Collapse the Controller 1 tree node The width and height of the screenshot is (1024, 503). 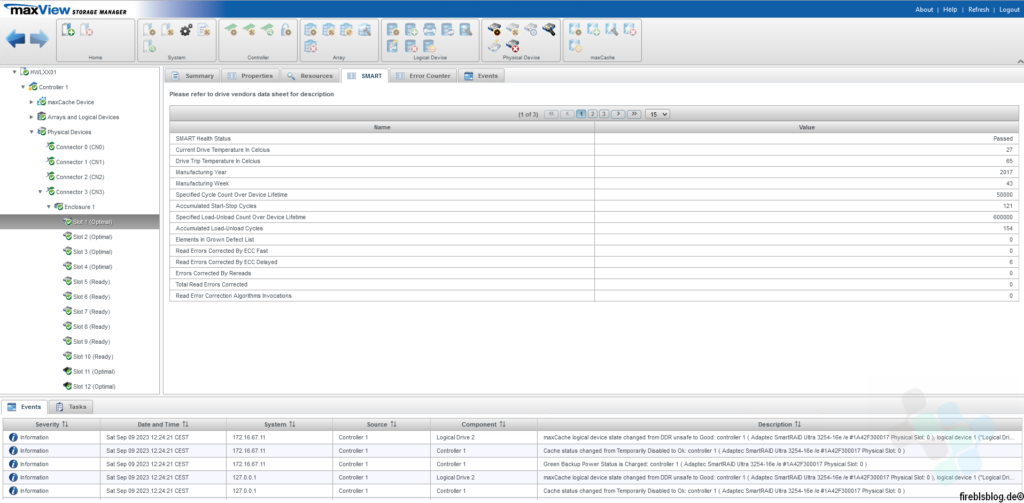pos(24,87)
